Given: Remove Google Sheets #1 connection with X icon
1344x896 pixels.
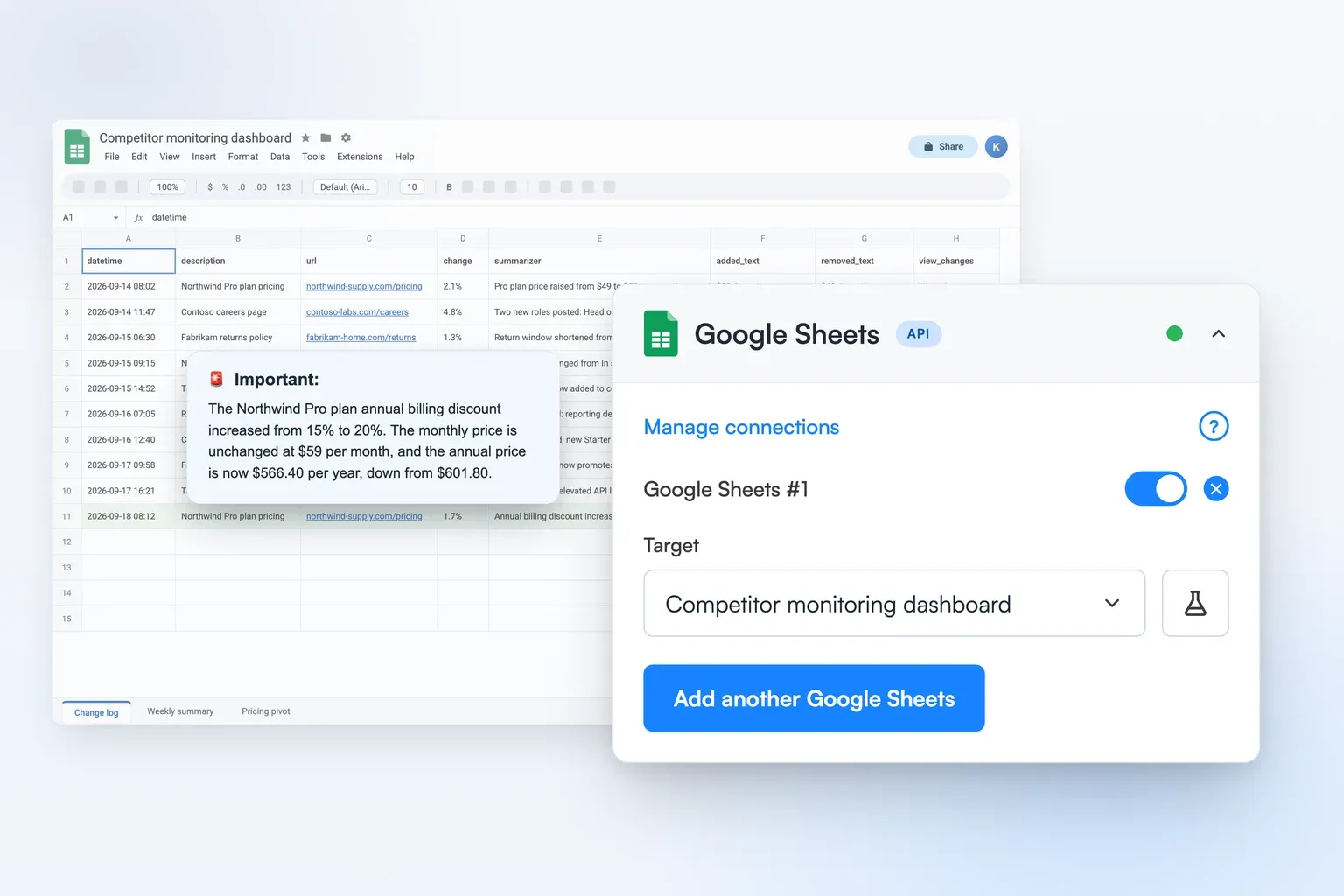Looking at the screenshot, I should pyautogui.click(x=1216, y=488).
